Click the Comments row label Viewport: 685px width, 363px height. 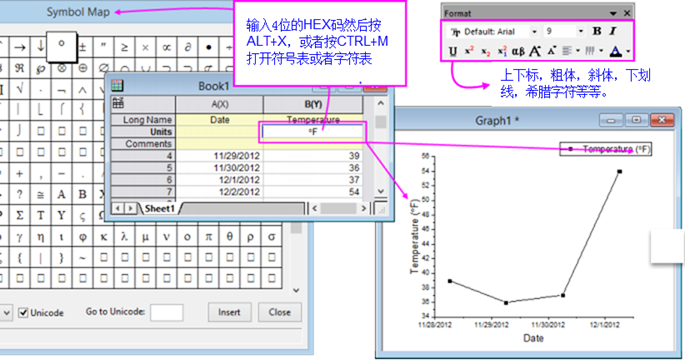[143, 144]
